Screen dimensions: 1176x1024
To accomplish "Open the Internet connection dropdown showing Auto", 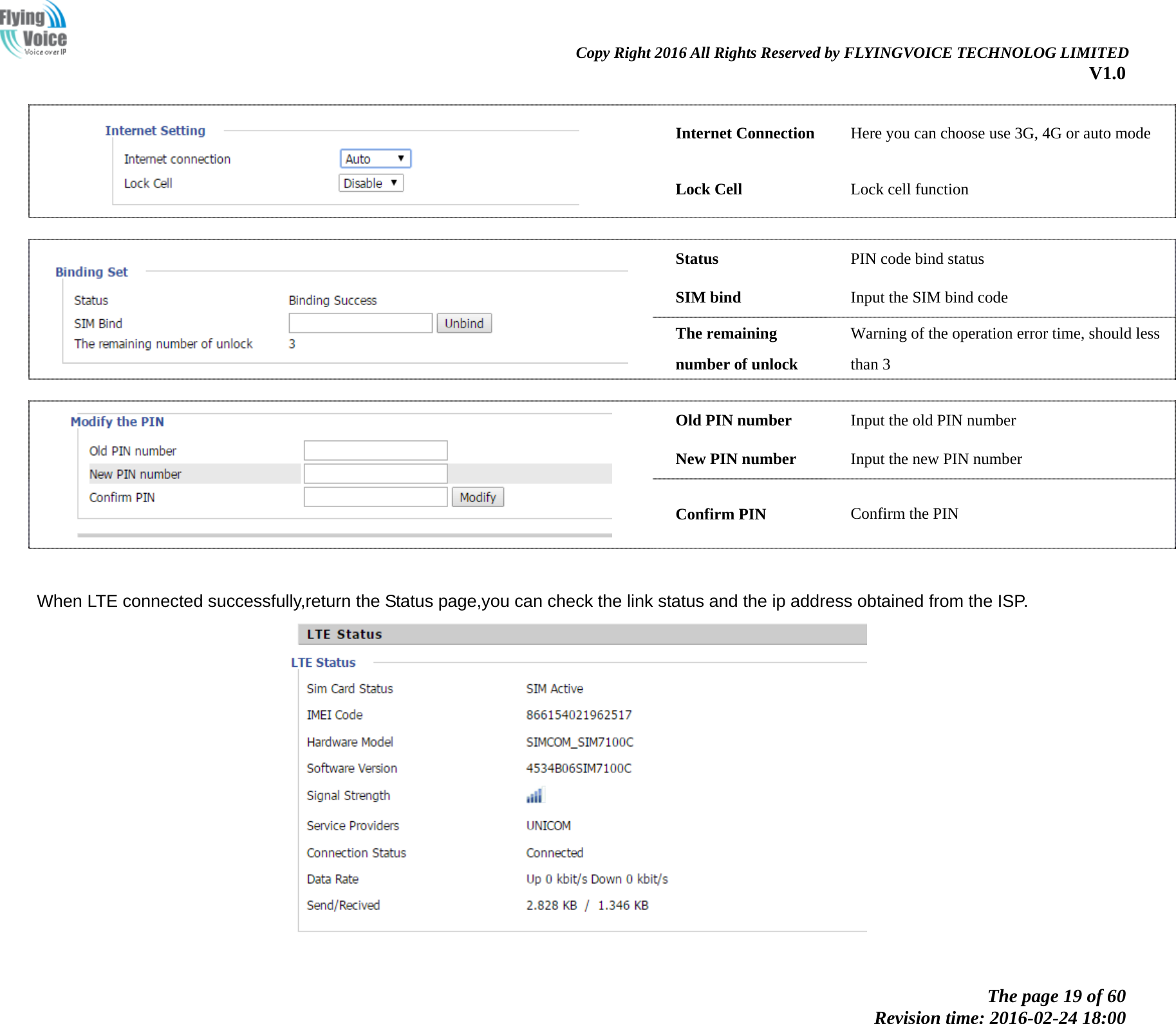I will pos(375,158).
